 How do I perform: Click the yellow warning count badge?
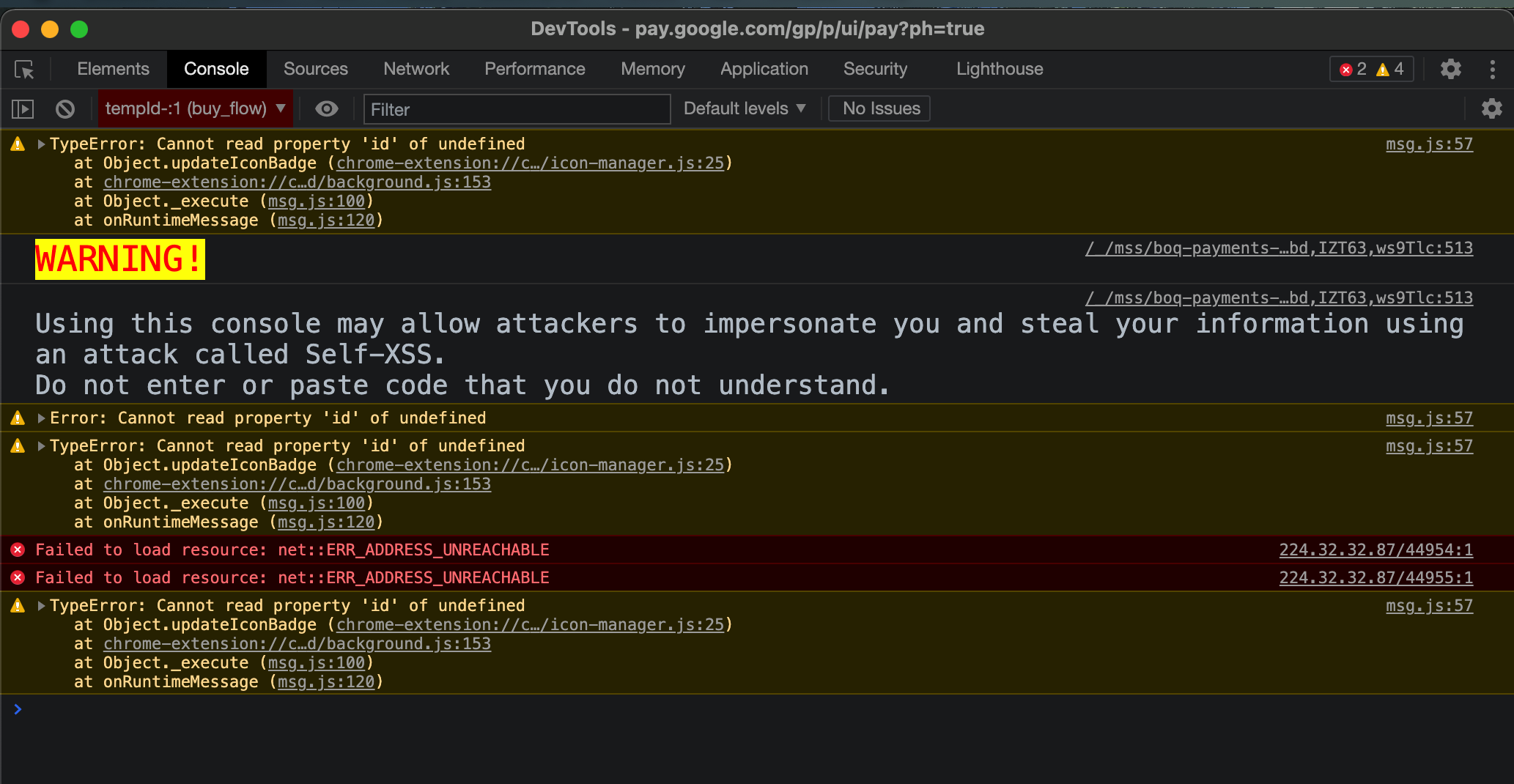1390,69
